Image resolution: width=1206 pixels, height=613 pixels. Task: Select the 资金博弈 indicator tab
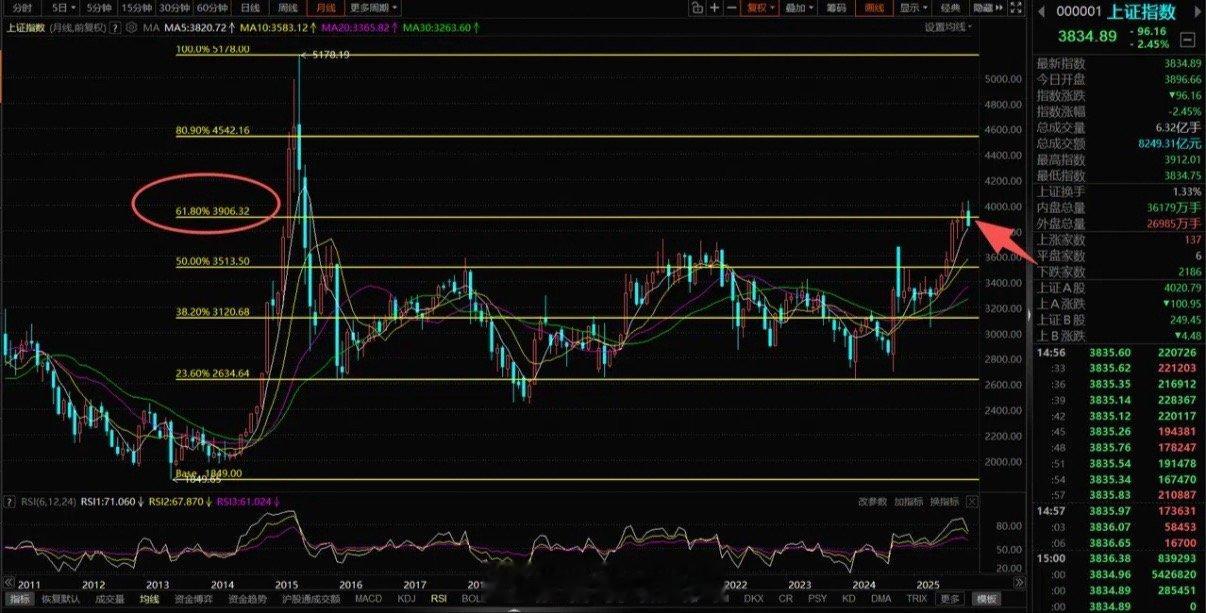[195, 599]
